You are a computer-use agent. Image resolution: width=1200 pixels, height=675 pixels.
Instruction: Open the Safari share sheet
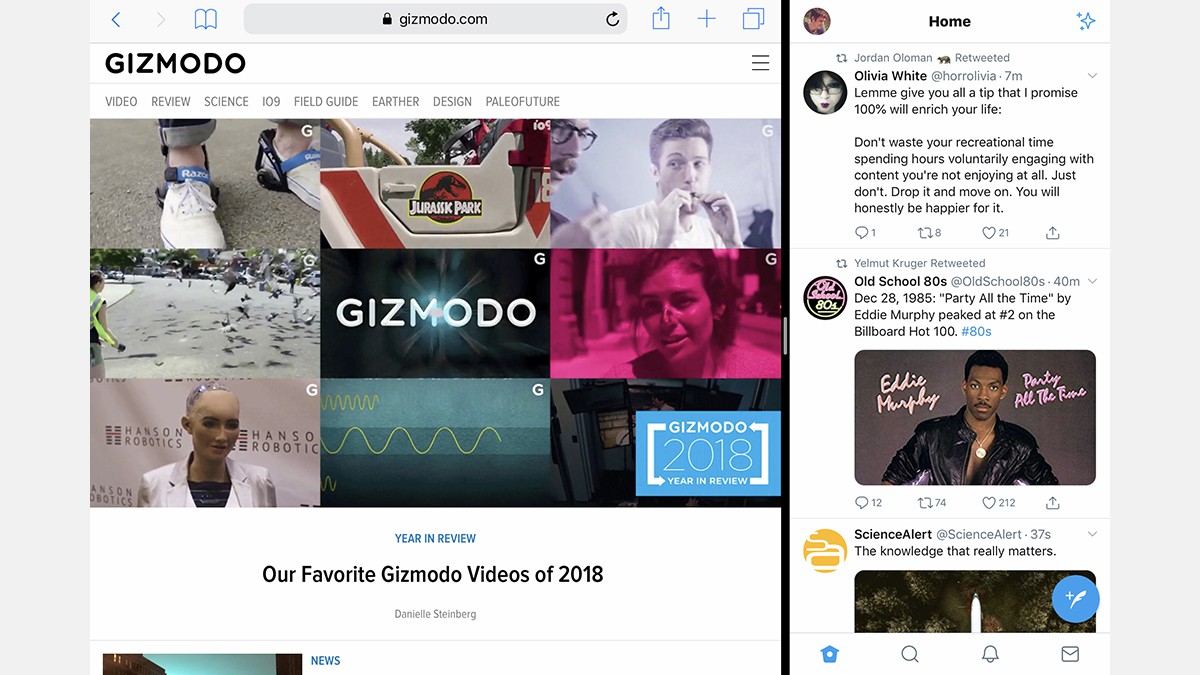tap(661, 19)
